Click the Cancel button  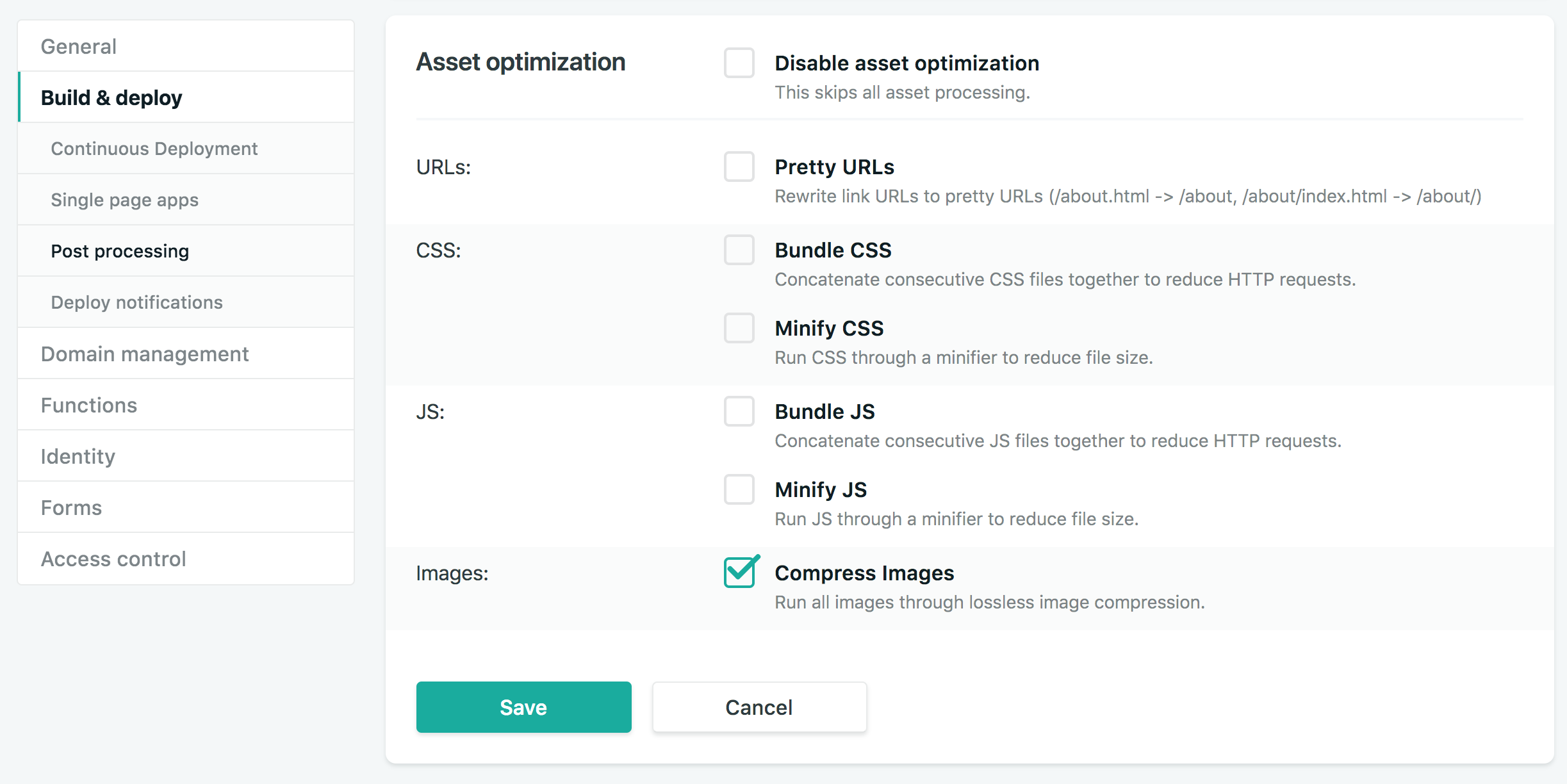click(x=759, y=707)
